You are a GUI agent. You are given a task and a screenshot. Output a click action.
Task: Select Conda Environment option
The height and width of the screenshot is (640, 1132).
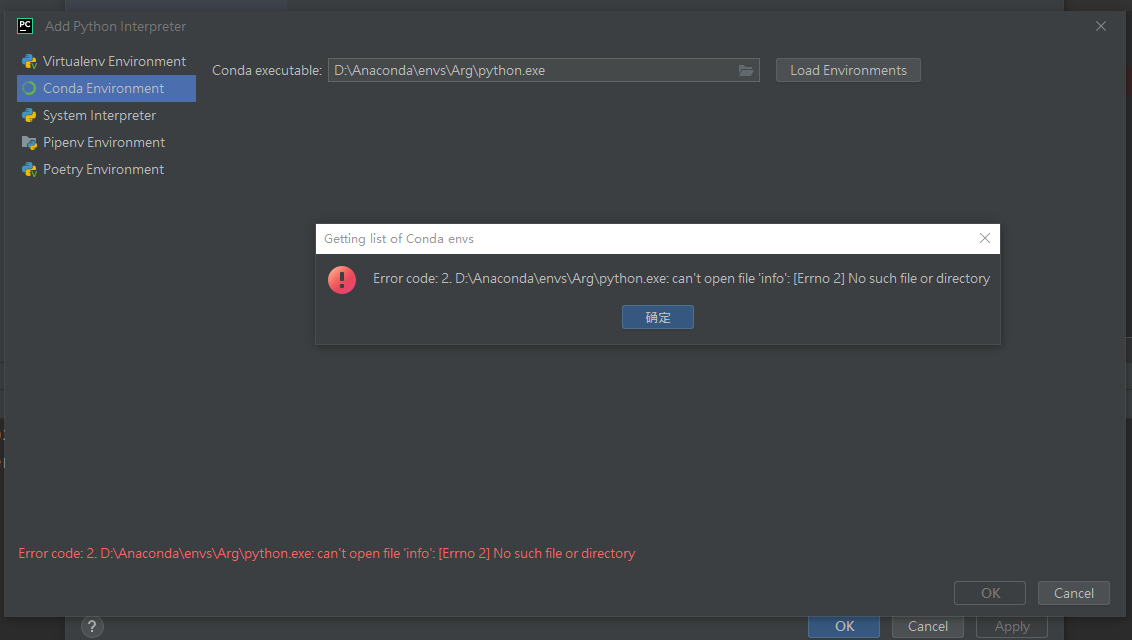pos(106,88)
